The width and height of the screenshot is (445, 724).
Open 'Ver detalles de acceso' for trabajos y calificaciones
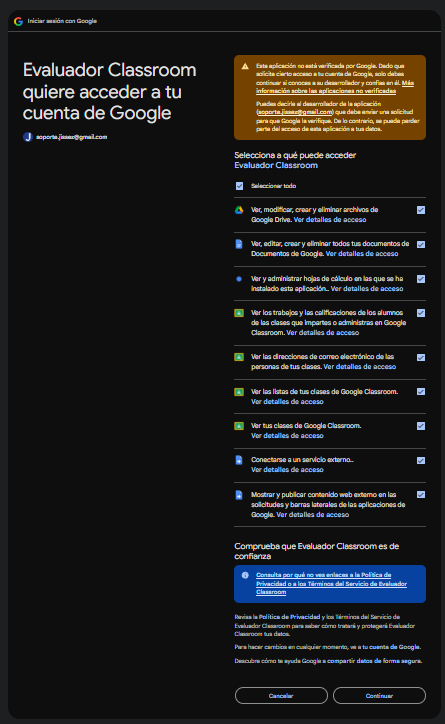(323, 333)
